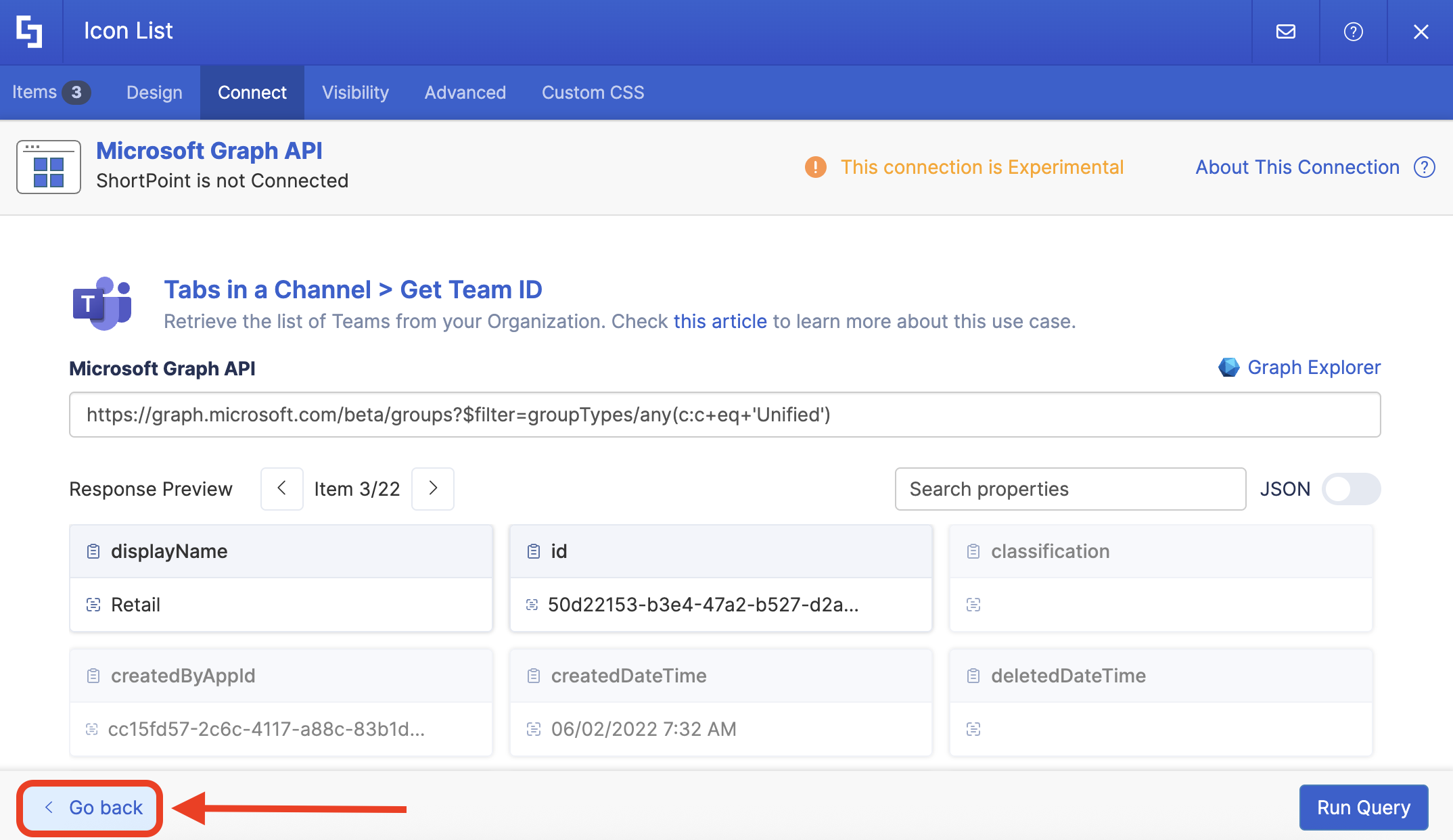Focus the Search properties field
This screenshot has width=1453, height=840.
click(1069, 489)
